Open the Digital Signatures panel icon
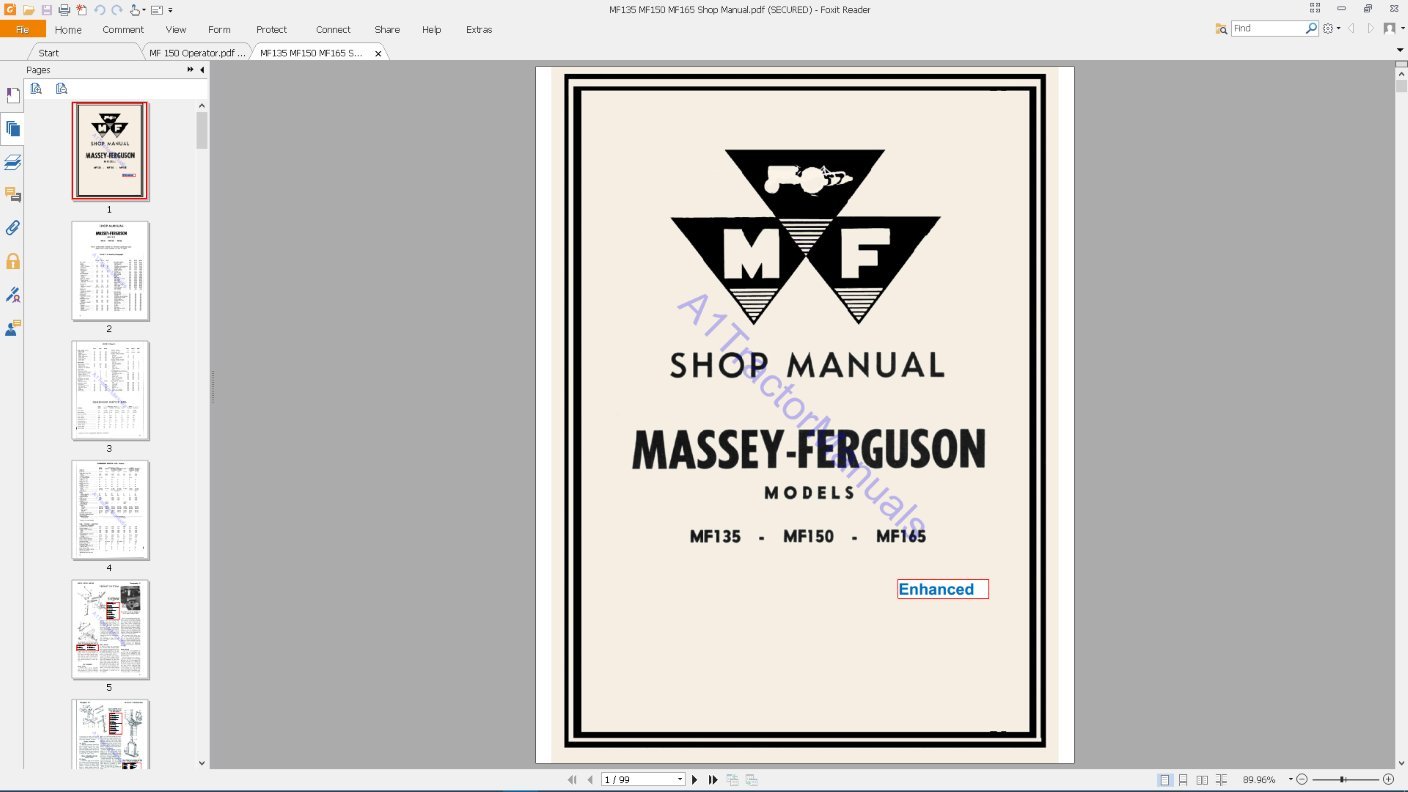The height and width of the screenshot is (792, 1408). [x=12, y=294]
